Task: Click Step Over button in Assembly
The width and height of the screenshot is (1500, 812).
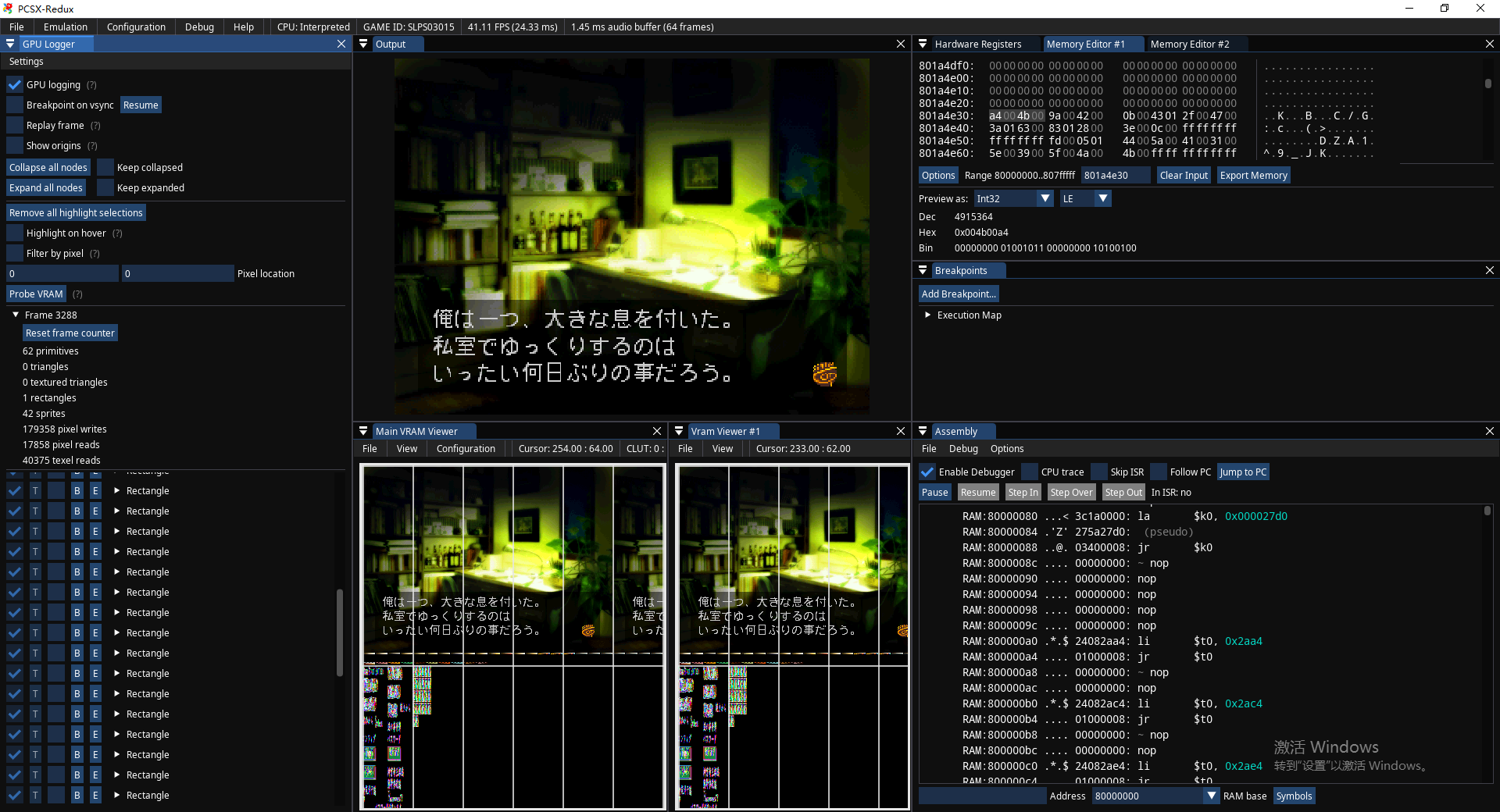Action: (x=1071, y=493)
